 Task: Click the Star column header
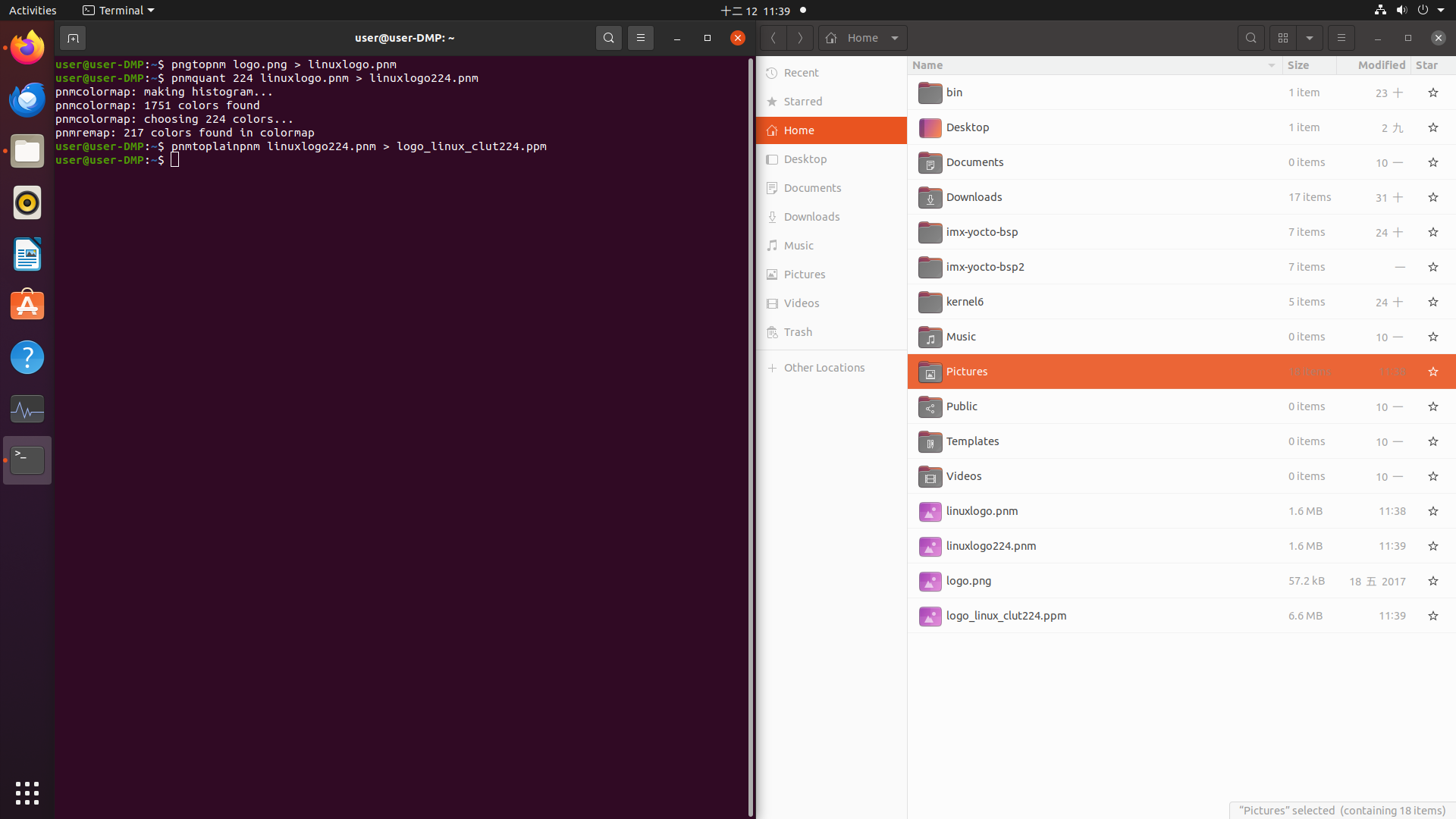pos(1432,65)
